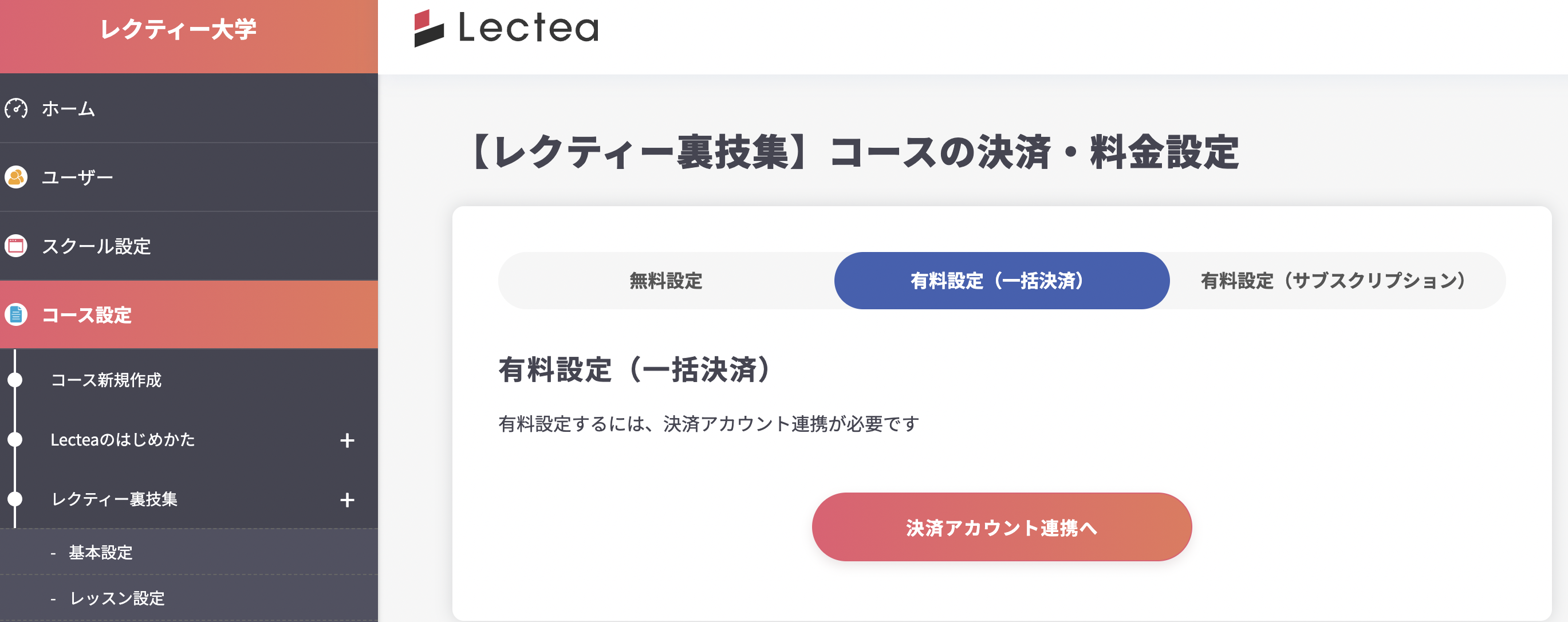Select the 有料設定（一括決済） option

[1002, 281]
